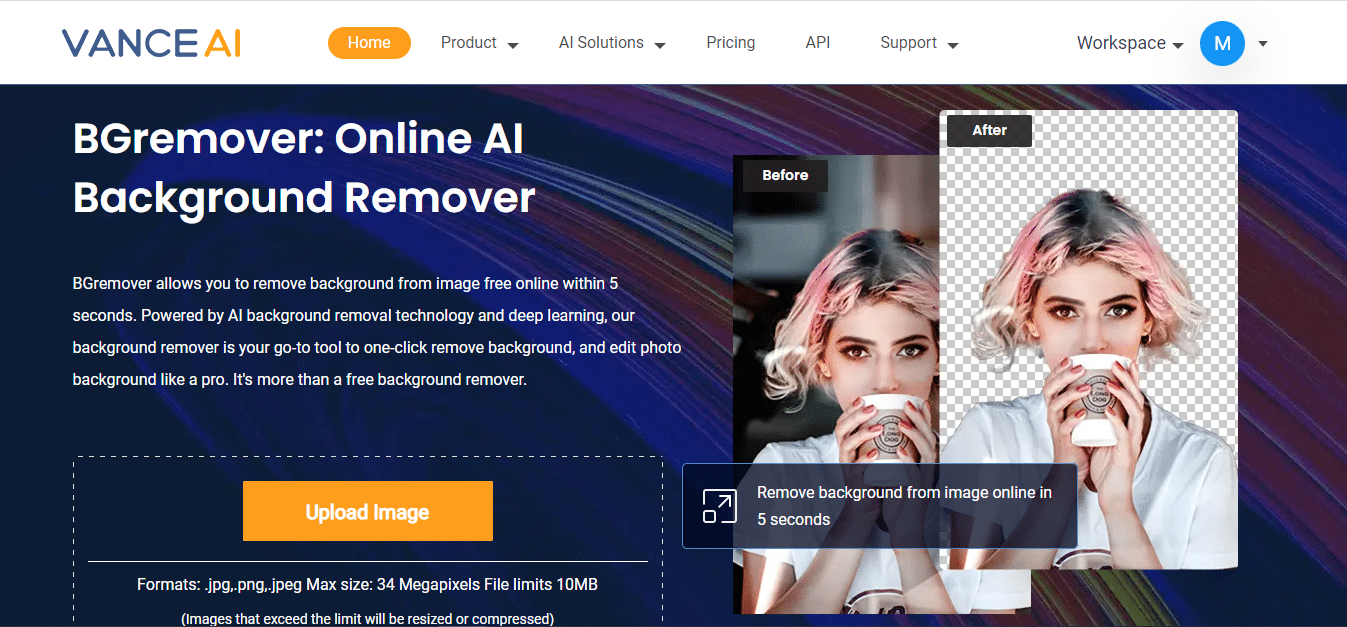
Task: Click the M user avatar
Action: tap(1222, 43)
